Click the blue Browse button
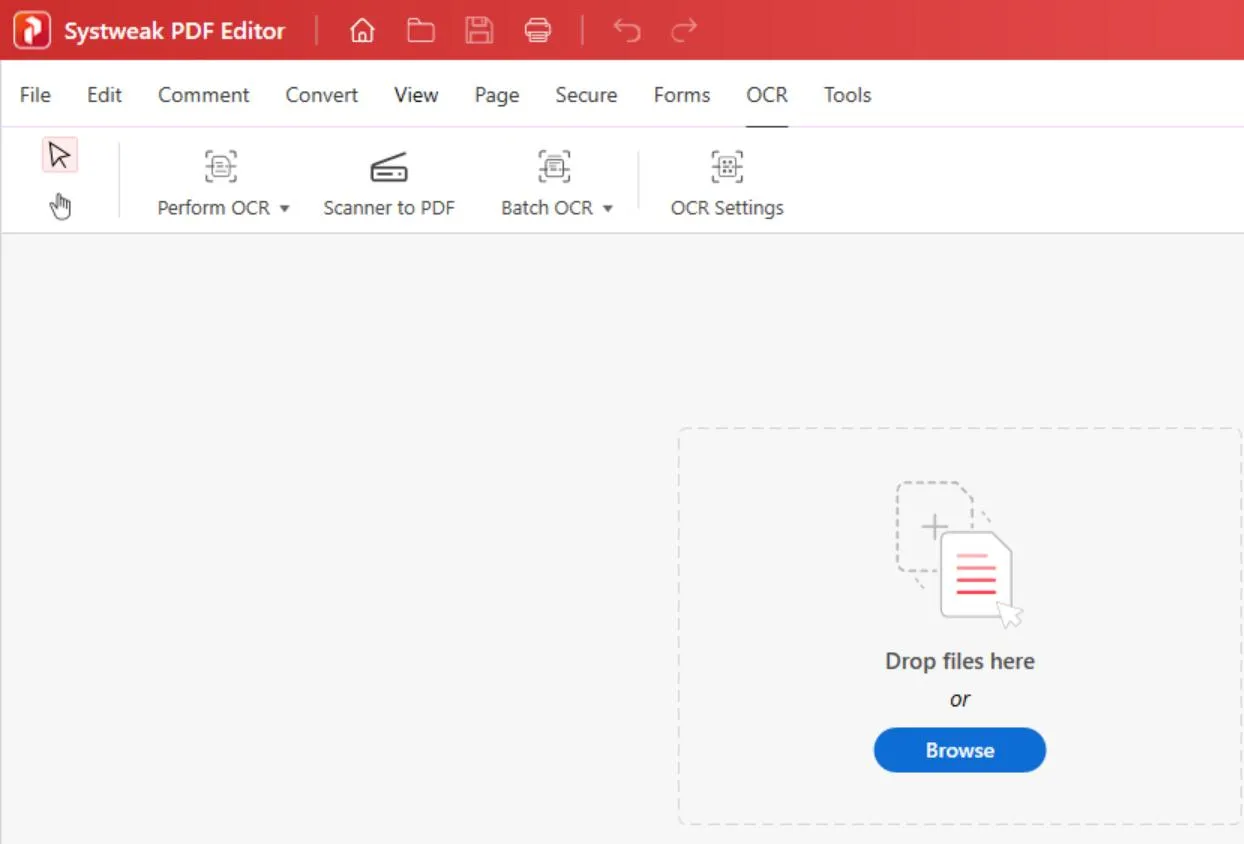This screenshot has height=844, width=1244. coord(959,750)
